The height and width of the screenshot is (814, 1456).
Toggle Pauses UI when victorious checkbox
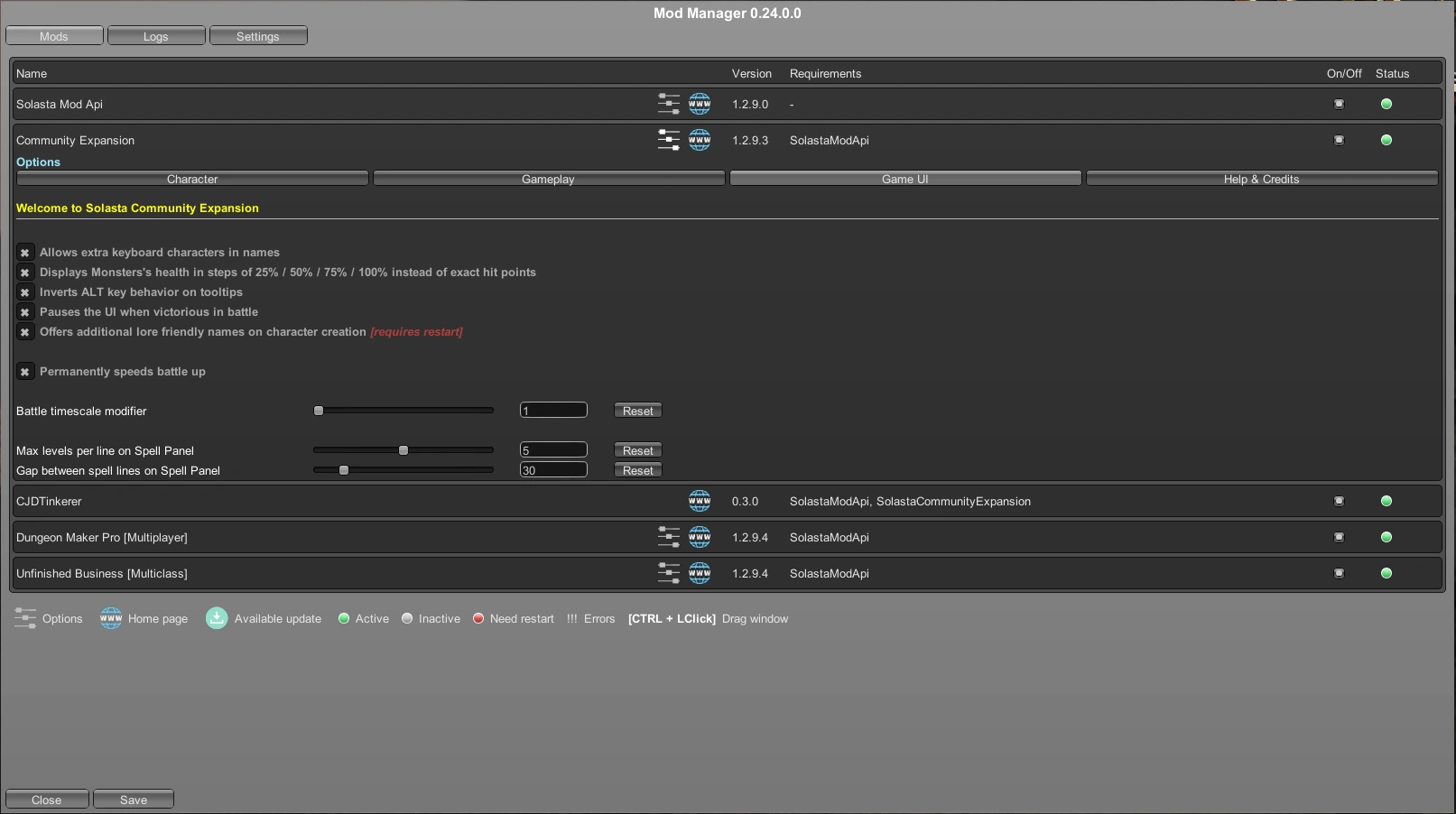pos(25,312)
